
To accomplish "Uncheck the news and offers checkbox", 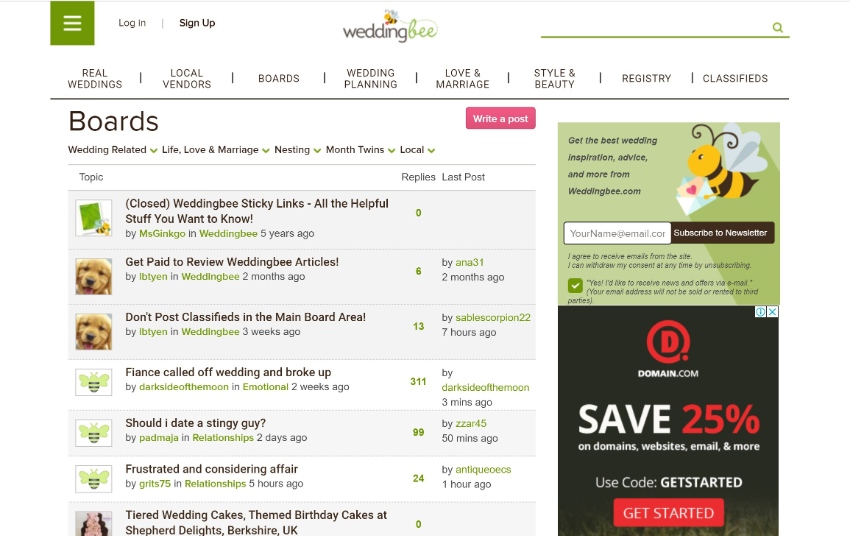I will (575, 285).
